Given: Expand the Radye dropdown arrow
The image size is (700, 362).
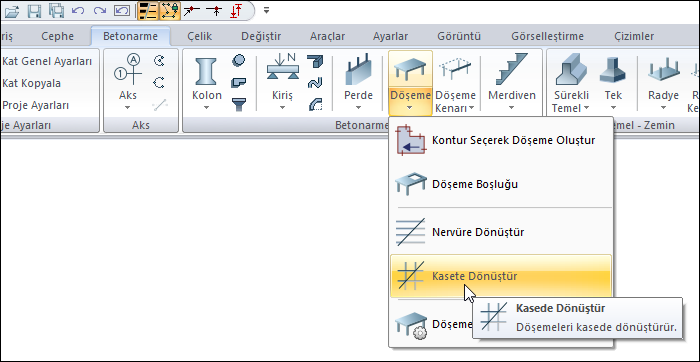Looking at the screenshot, I should point(663,107).
